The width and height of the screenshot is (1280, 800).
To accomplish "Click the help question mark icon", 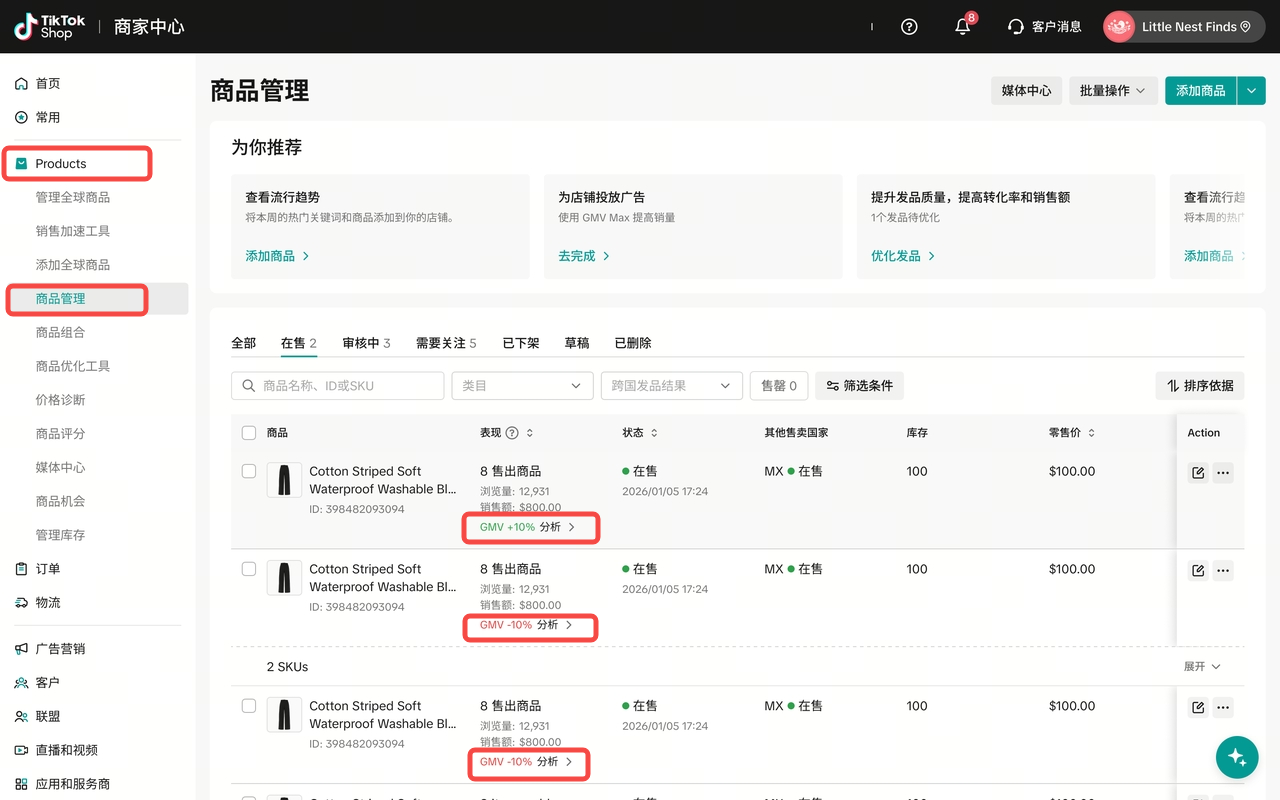I will [x=909, y=27].
